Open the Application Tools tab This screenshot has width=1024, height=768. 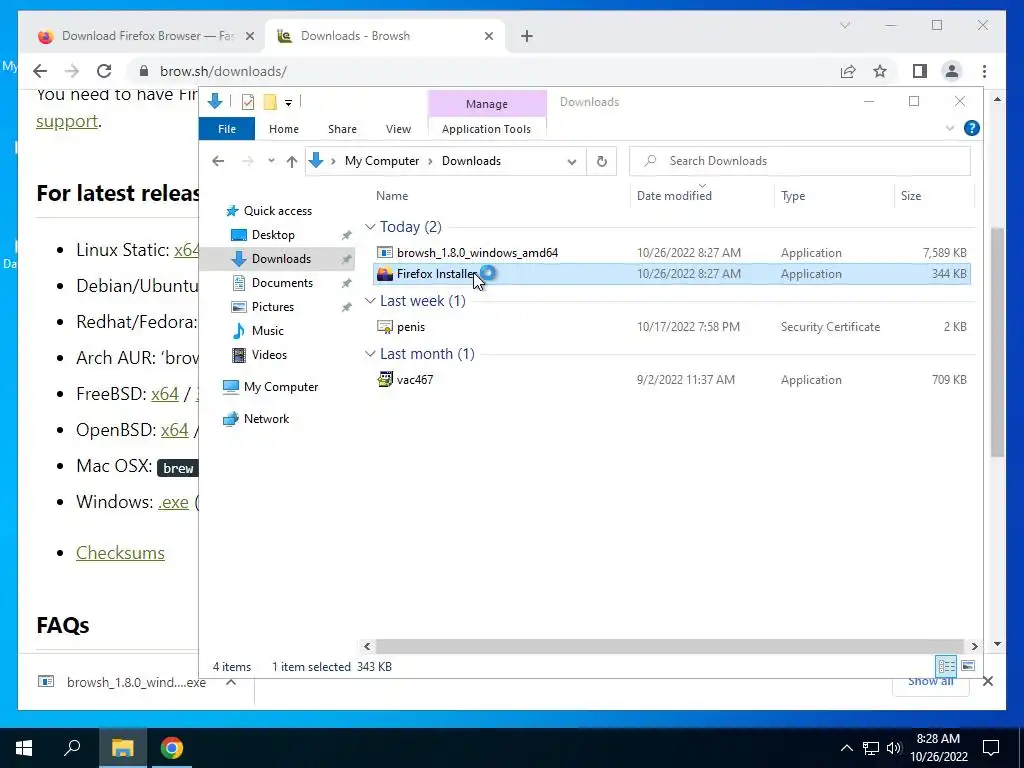(487, 129)
